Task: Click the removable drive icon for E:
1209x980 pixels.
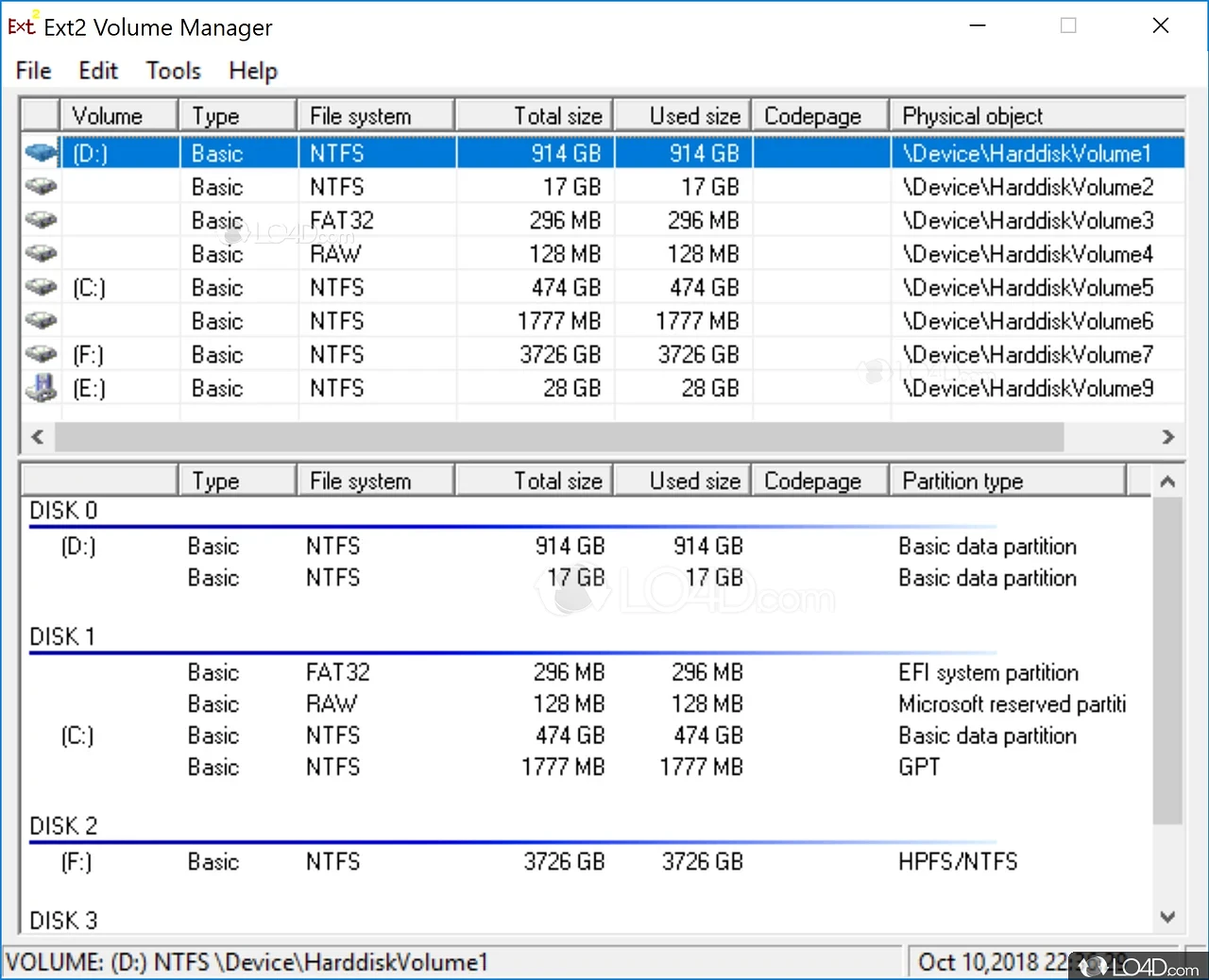Action: point(41,388)
